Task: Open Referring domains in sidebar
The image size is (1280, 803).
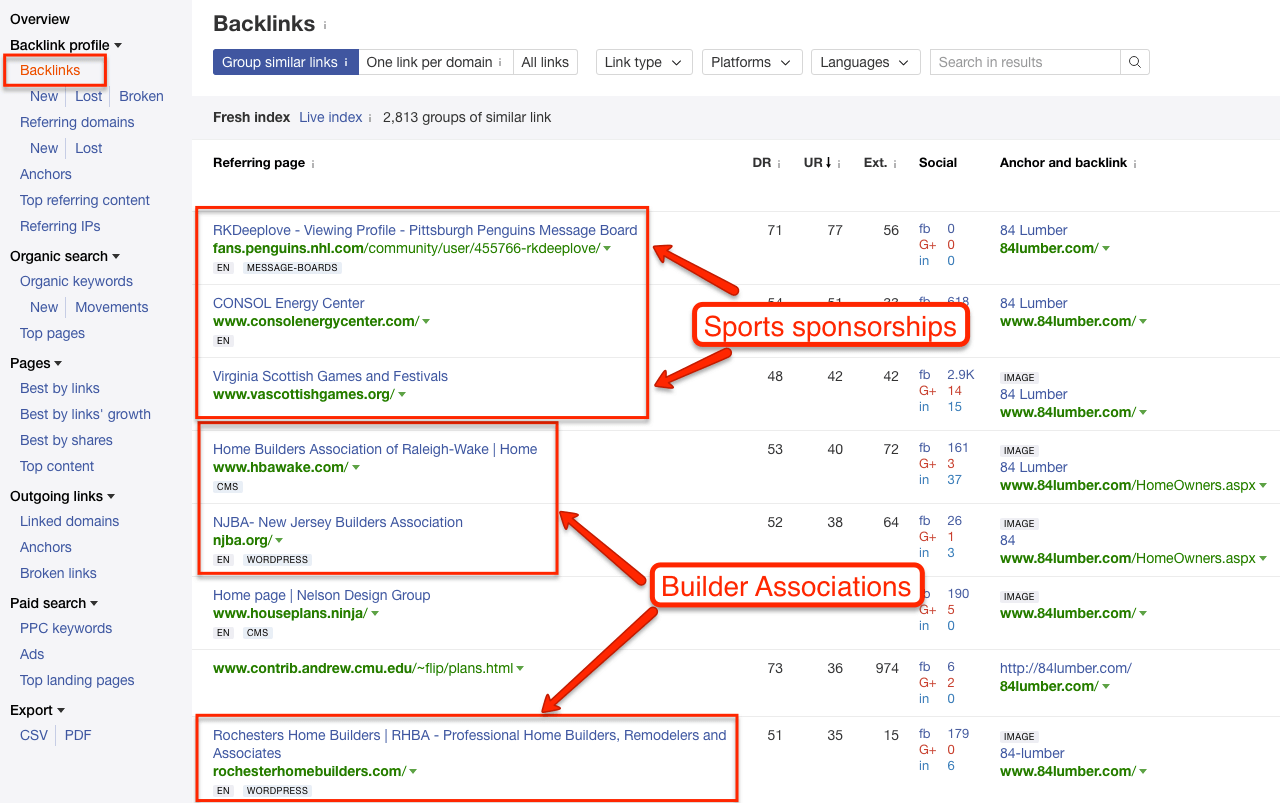Action: (77, 122)
